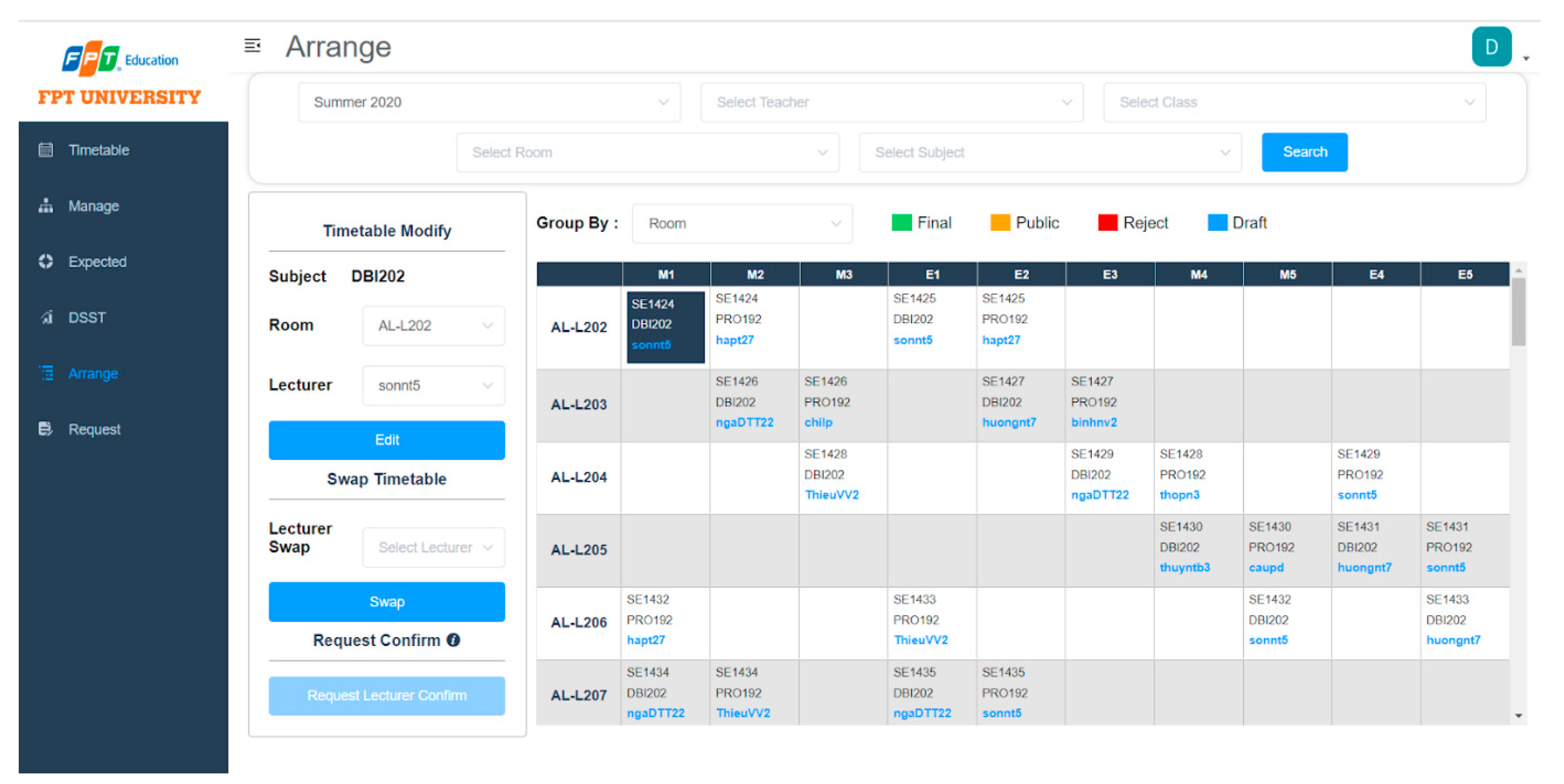Click the Edit button in Timetable Modify
This screenshot has height=784, width=1564.
[387, 440]
